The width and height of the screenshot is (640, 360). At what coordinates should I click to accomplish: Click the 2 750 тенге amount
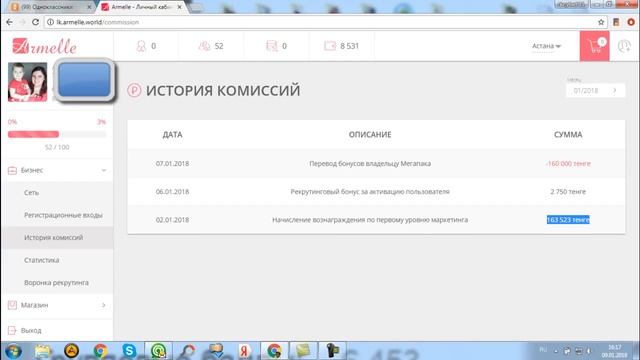568,191
